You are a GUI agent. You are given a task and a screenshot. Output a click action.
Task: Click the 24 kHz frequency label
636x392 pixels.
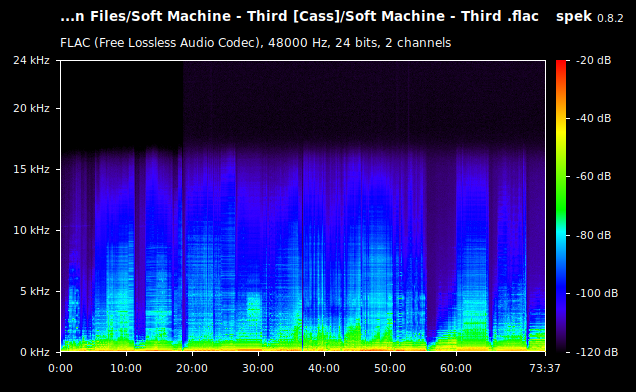click(31, 60)
